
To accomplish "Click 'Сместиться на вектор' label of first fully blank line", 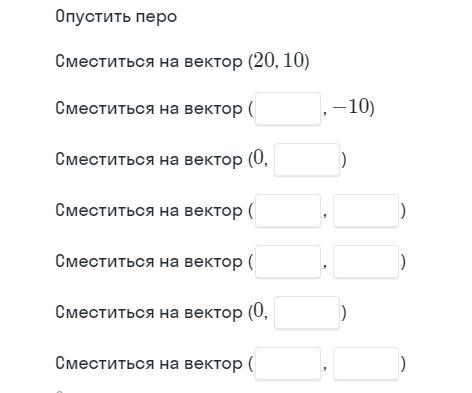I will point(149,211).
